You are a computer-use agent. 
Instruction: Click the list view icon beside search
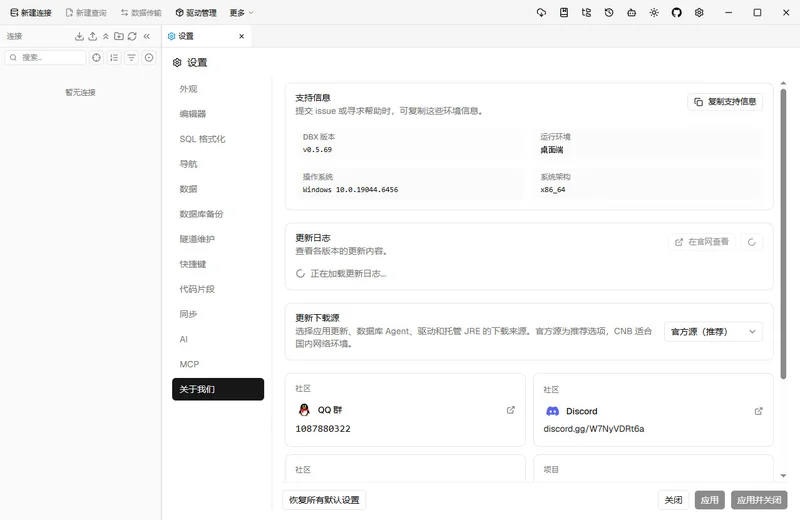[x=114, y=58]
